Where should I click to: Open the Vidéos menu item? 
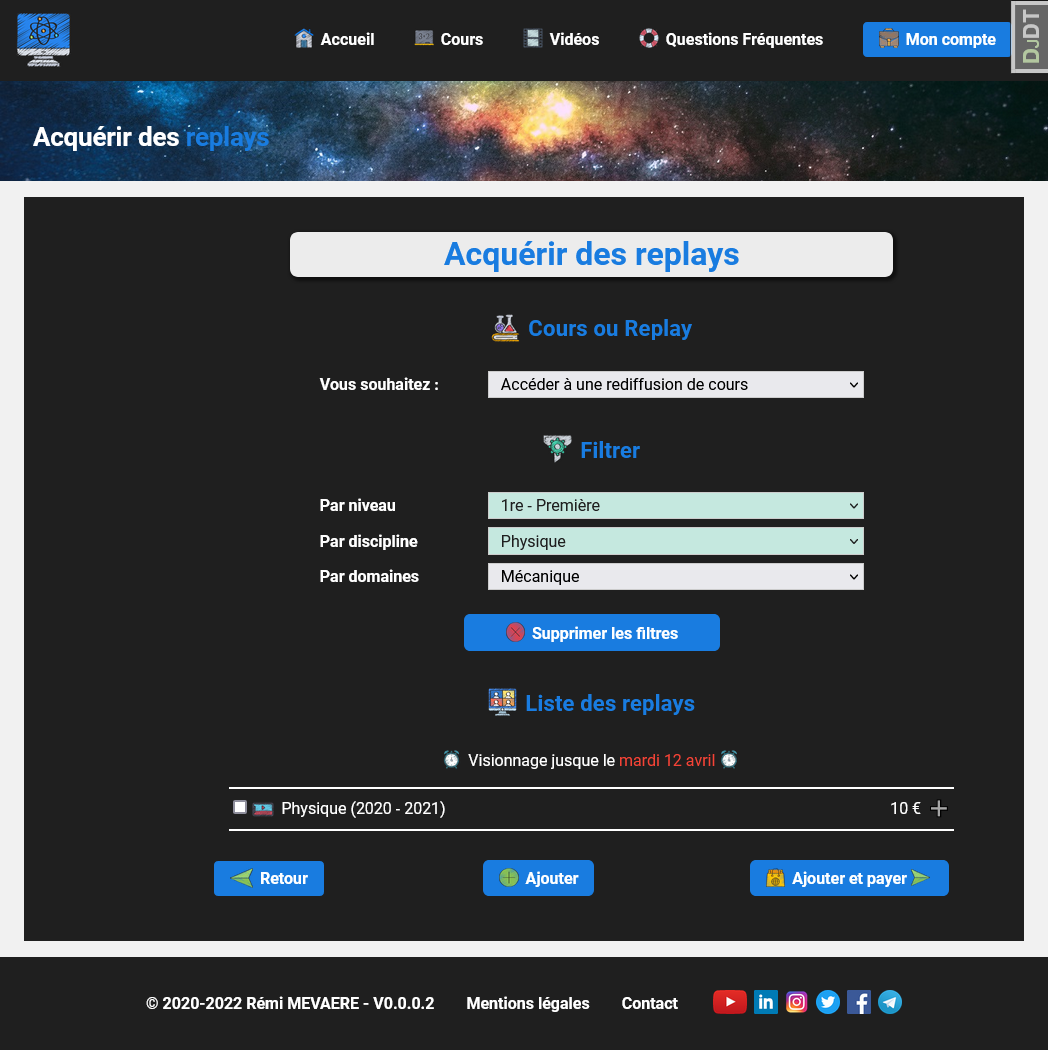[561, 40]
